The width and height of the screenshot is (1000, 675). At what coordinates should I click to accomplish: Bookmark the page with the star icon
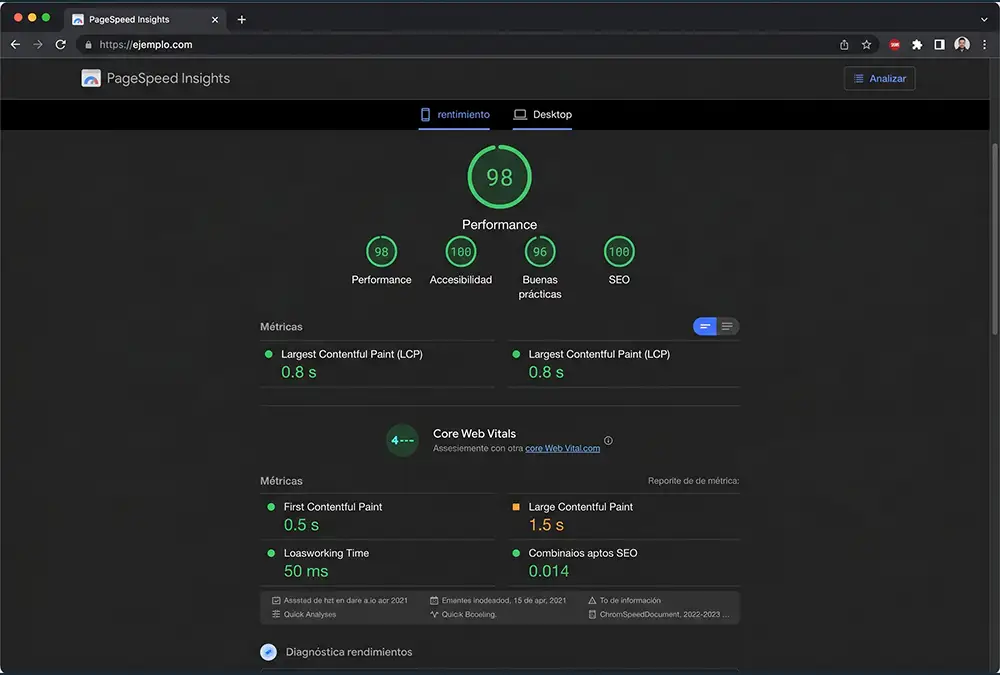(x=866, y=45)
